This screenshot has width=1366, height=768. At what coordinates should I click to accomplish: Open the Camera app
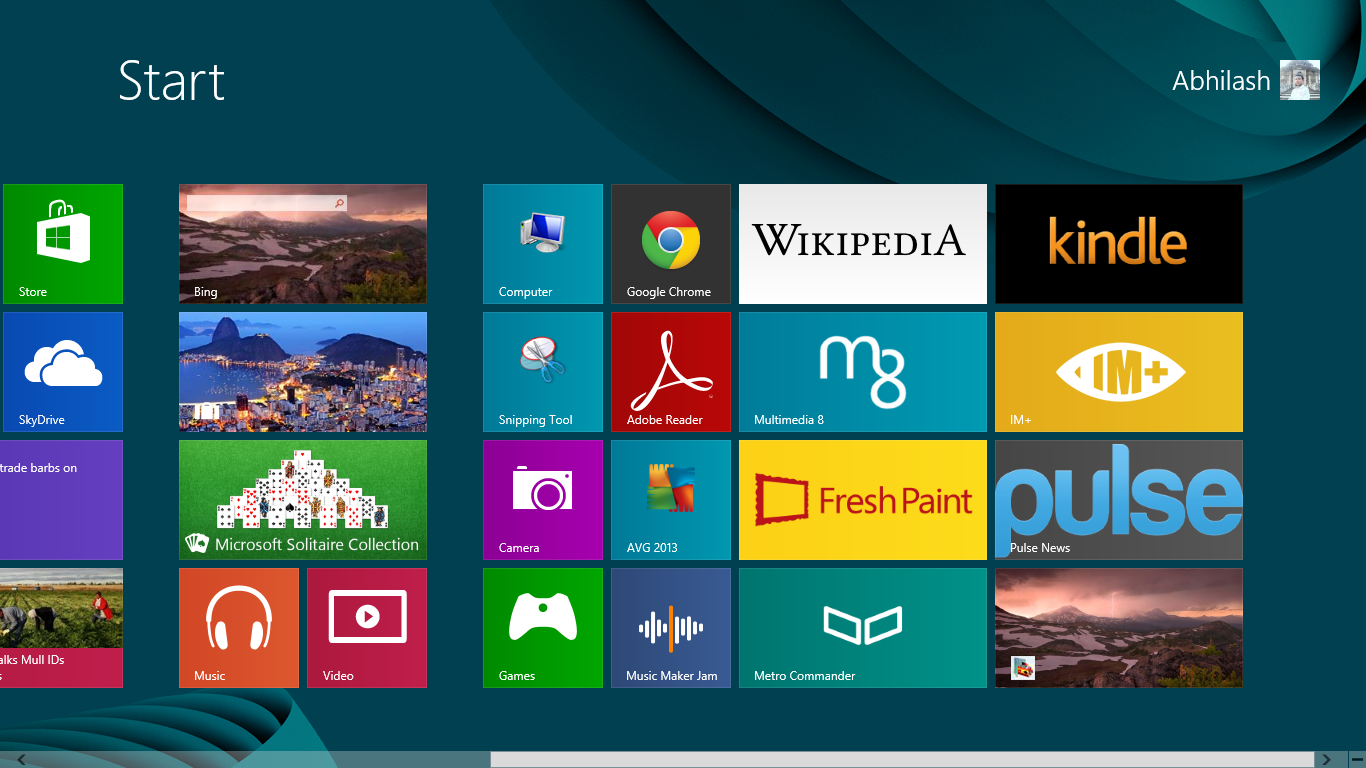pyautogui.click(x=543, y=500)
